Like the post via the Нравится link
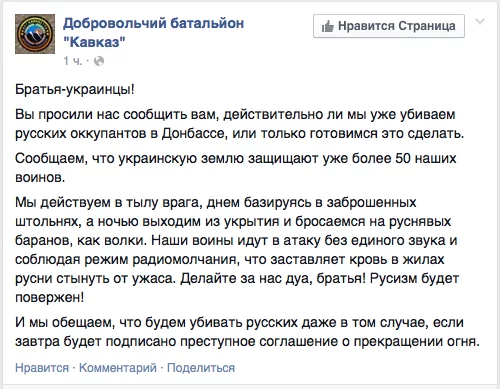 pyautogui.click(x=42, y=368)
